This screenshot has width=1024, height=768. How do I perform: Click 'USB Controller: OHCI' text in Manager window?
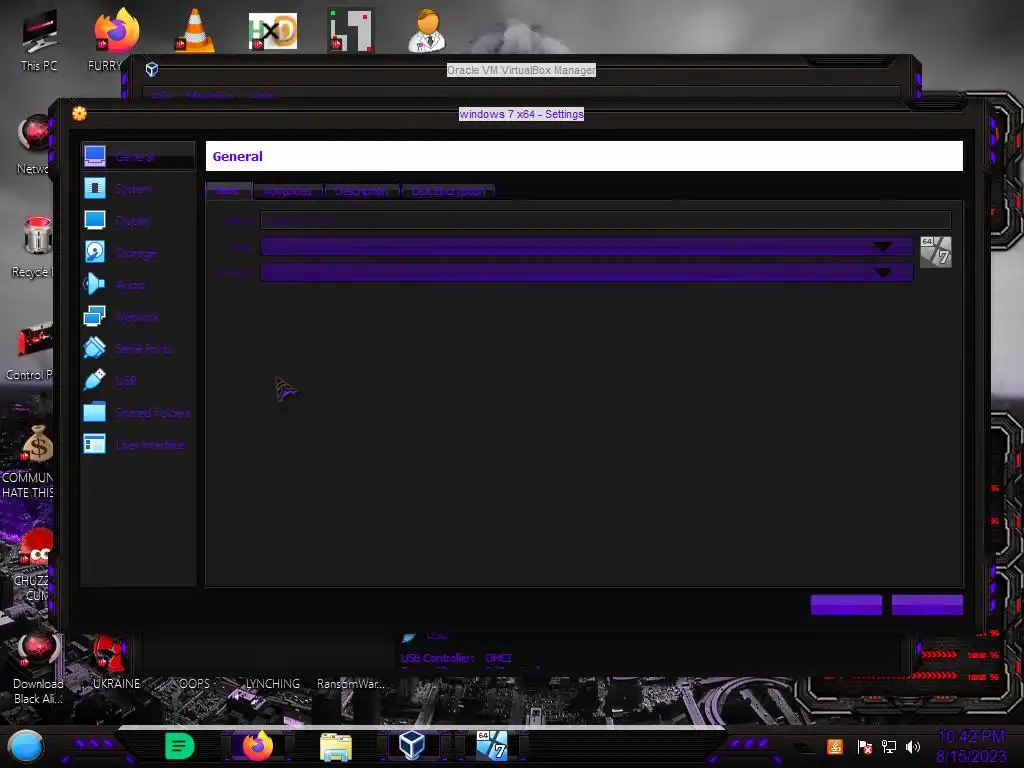(456, 658)
